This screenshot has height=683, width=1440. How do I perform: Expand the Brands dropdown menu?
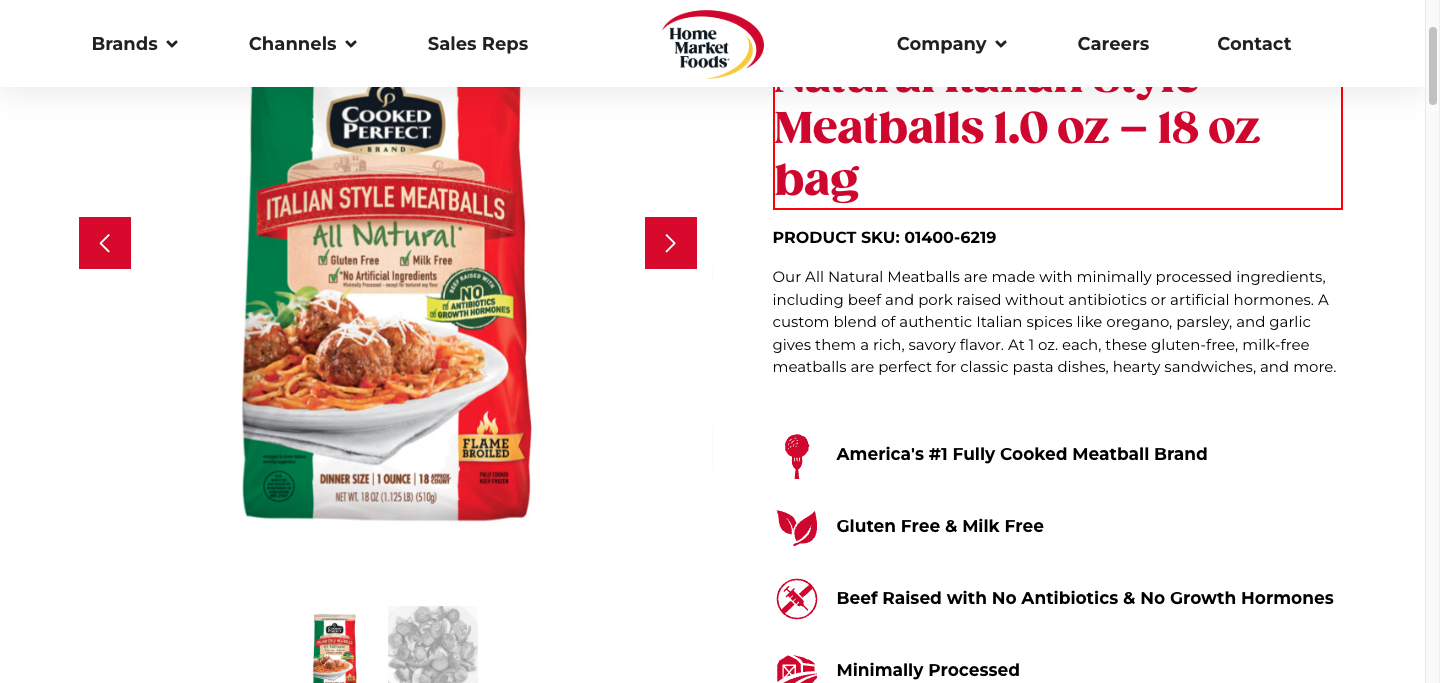coord(135,44)
